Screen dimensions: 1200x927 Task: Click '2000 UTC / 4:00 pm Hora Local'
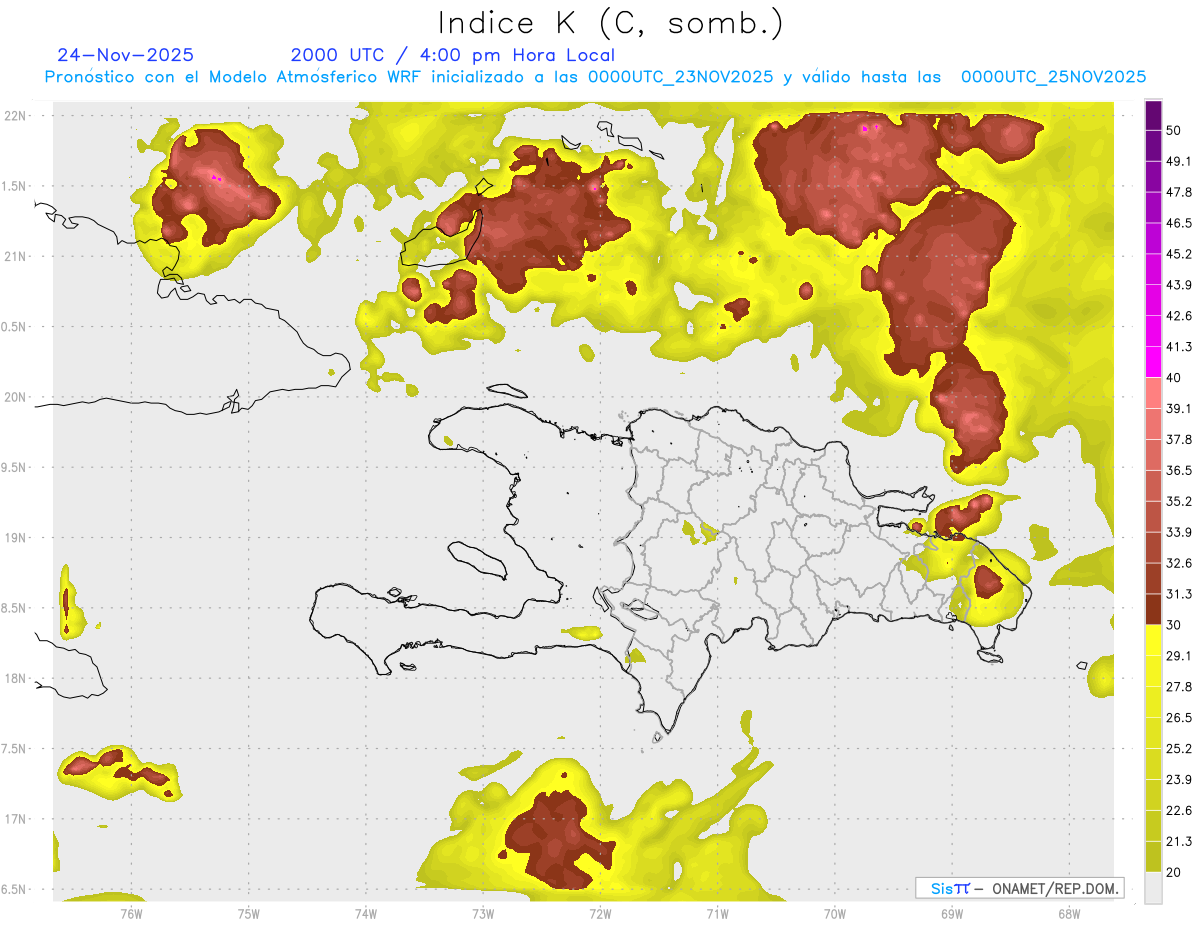coord(453,55)
